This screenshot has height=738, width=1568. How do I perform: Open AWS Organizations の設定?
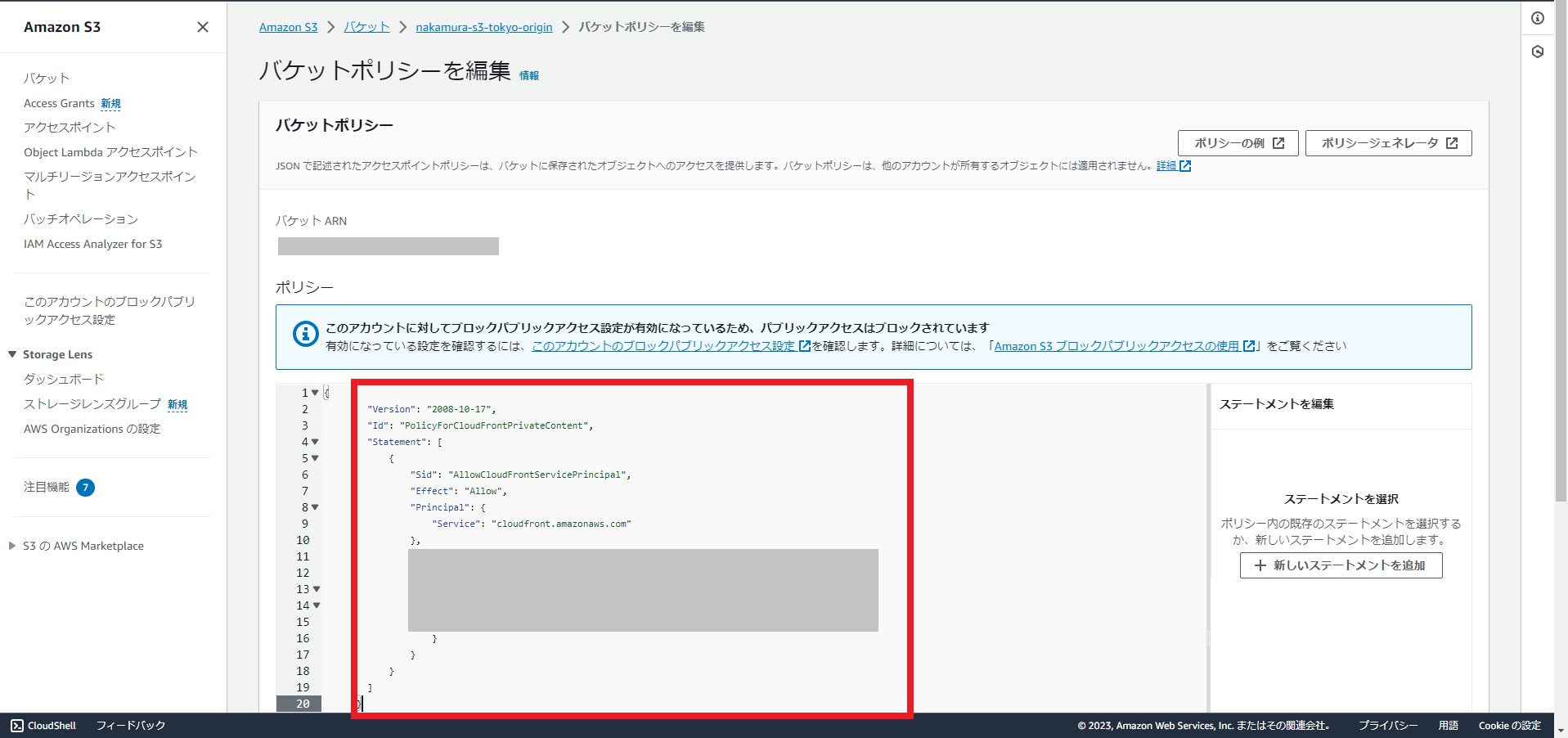tap(92, 429)
